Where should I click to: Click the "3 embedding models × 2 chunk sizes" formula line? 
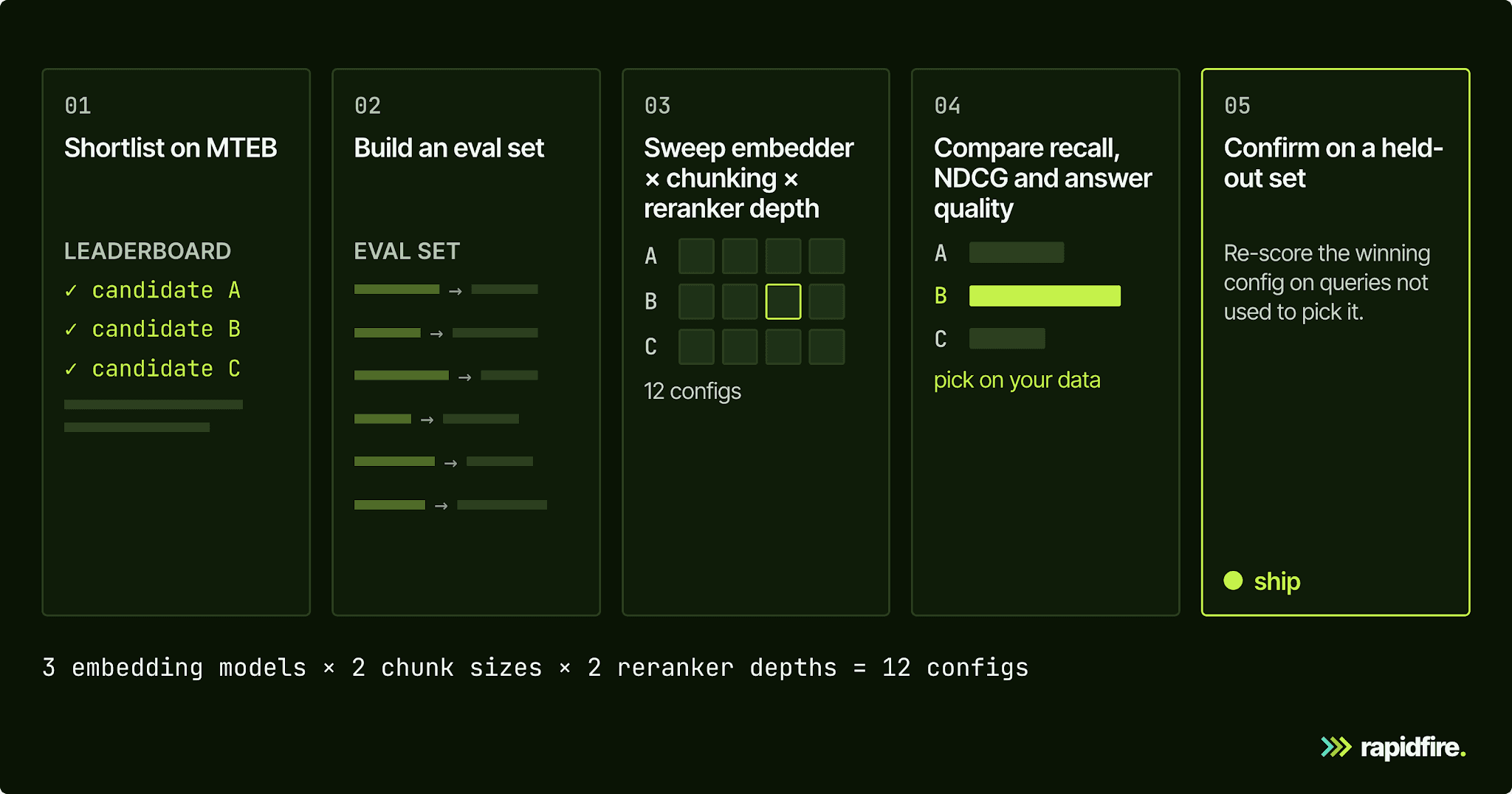pyautogui.click(x=535, y=668)
